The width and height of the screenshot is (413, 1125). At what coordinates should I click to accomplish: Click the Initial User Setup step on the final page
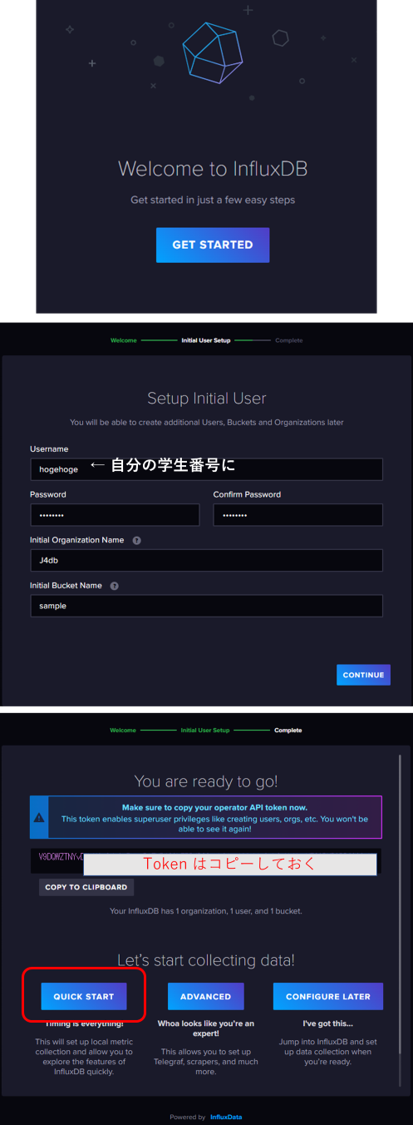pos(205,730)
